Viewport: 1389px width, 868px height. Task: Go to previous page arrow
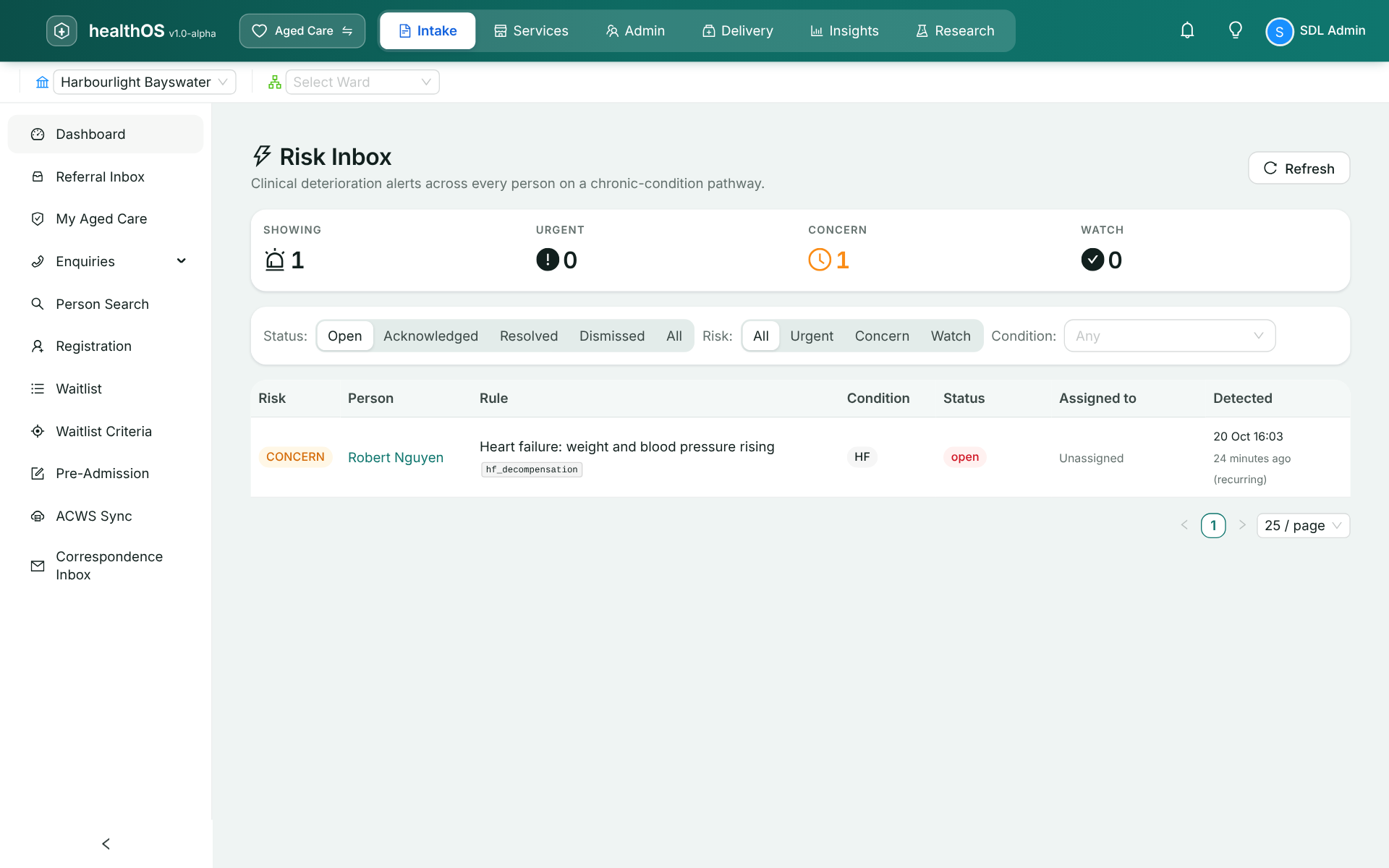pos(1184,525)
